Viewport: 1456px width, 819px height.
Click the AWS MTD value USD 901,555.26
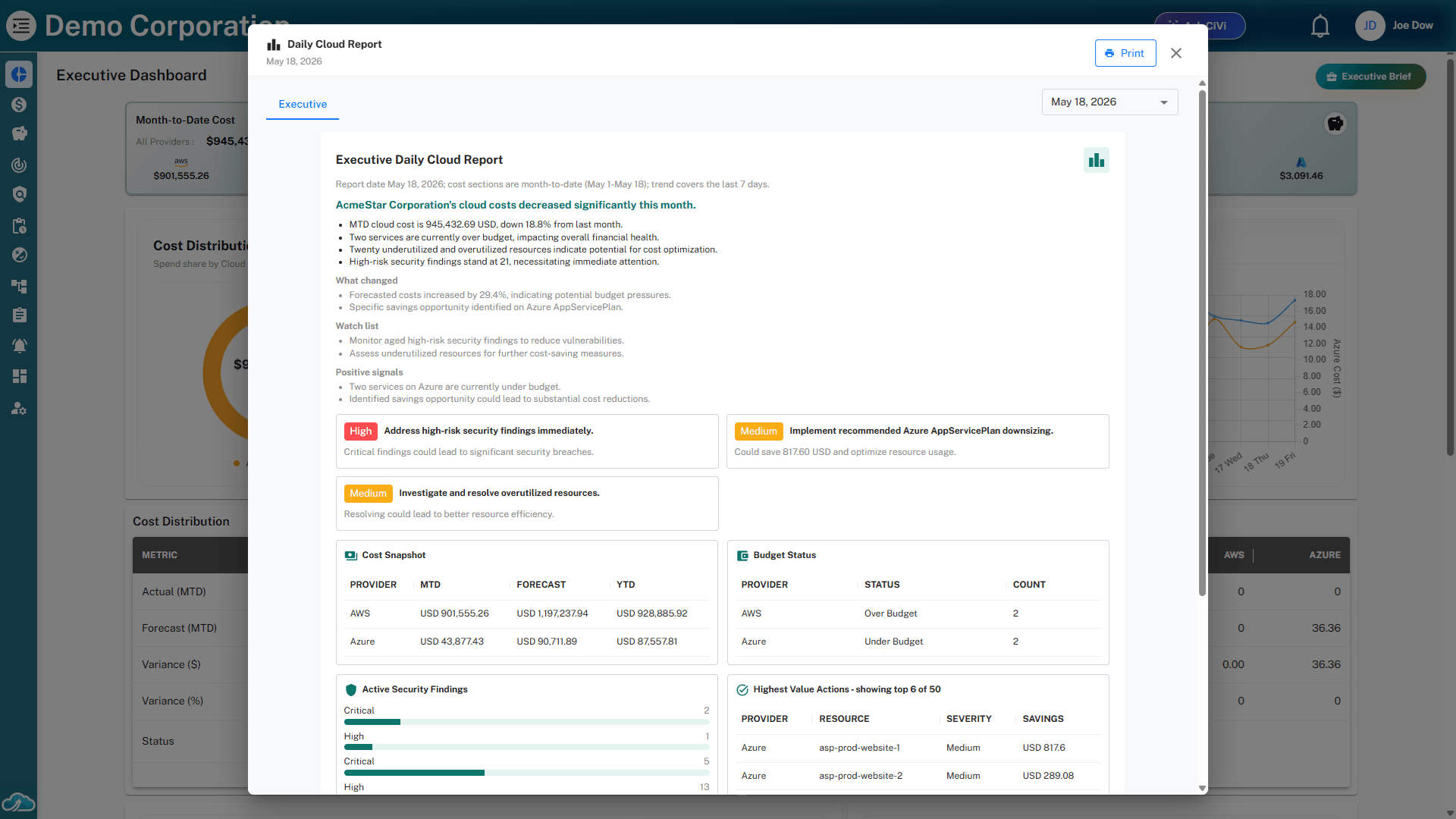(x=454, y=614)
